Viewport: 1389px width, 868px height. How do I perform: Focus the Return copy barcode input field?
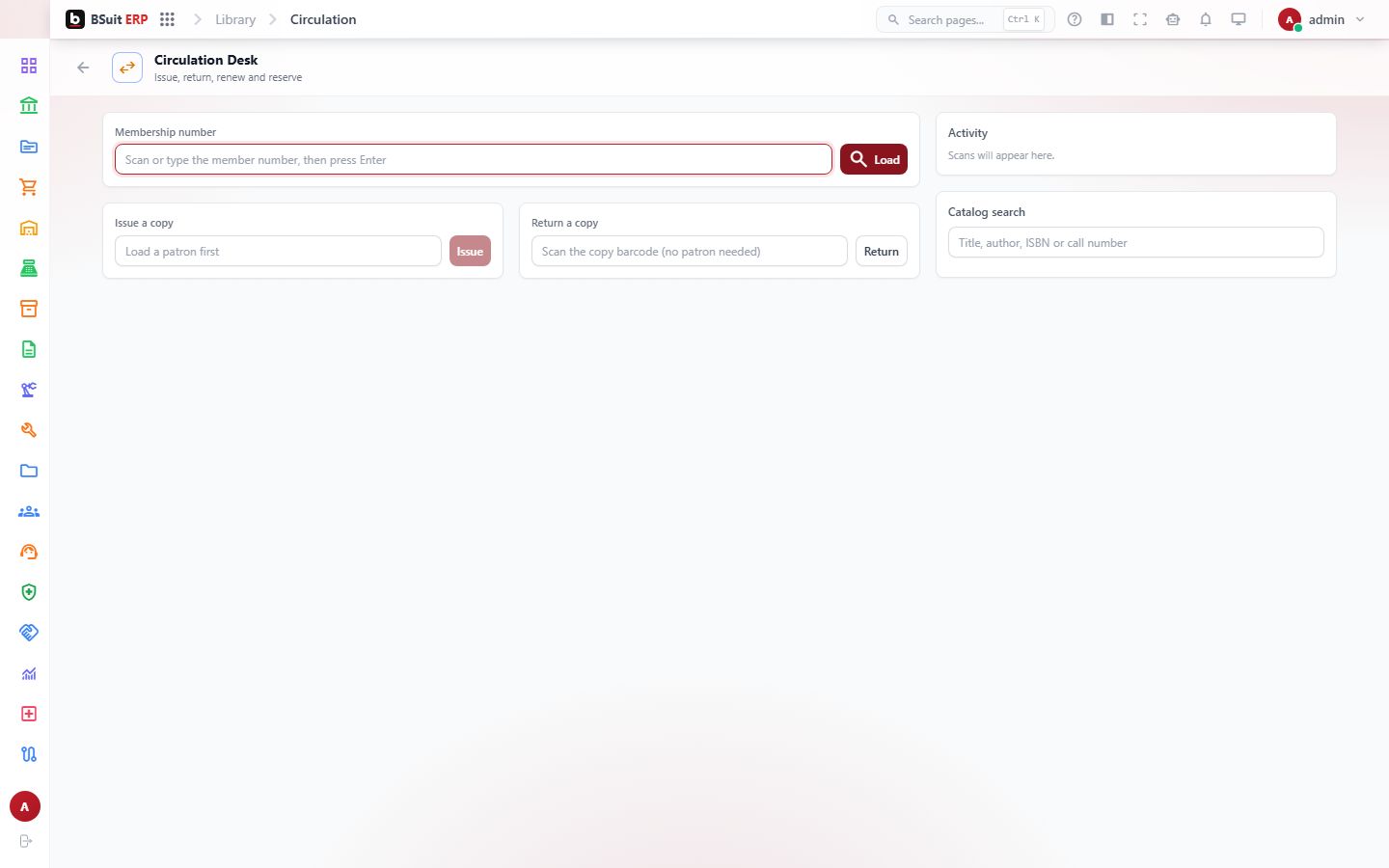(x=690, y=251)
